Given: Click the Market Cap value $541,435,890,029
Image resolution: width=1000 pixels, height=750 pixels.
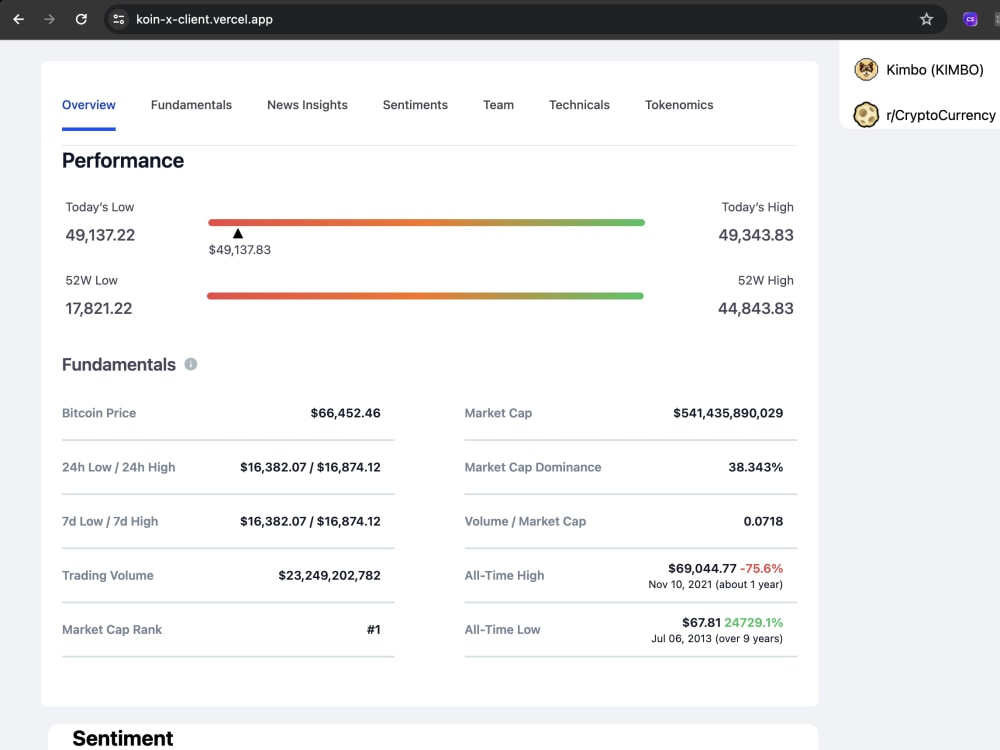Looking at the screenshot, I should [728, 413].
